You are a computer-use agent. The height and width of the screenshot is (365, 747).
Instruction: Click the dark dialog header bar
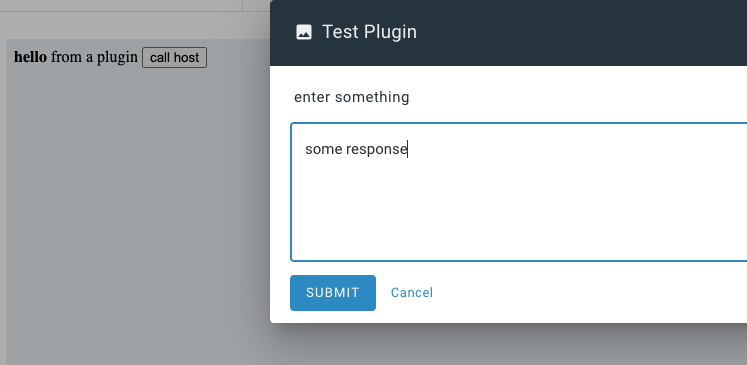[508, 33]
